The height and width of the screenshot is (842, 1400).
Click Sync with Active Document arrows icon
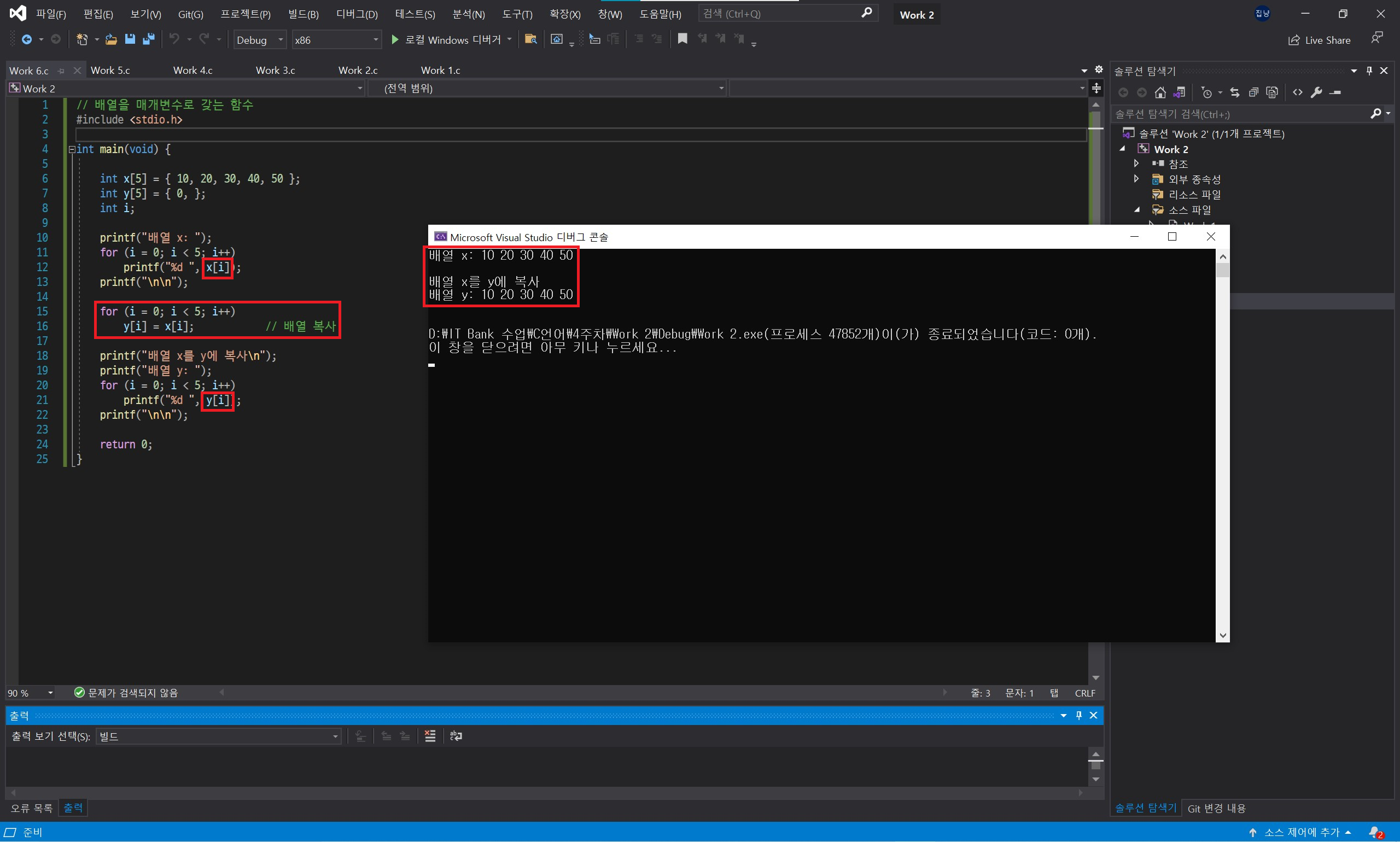click(1234, 92)
